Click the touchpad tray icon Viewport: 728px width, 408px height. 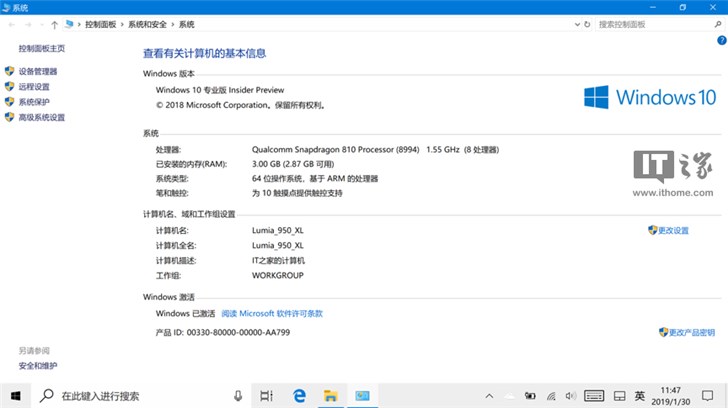619,396
